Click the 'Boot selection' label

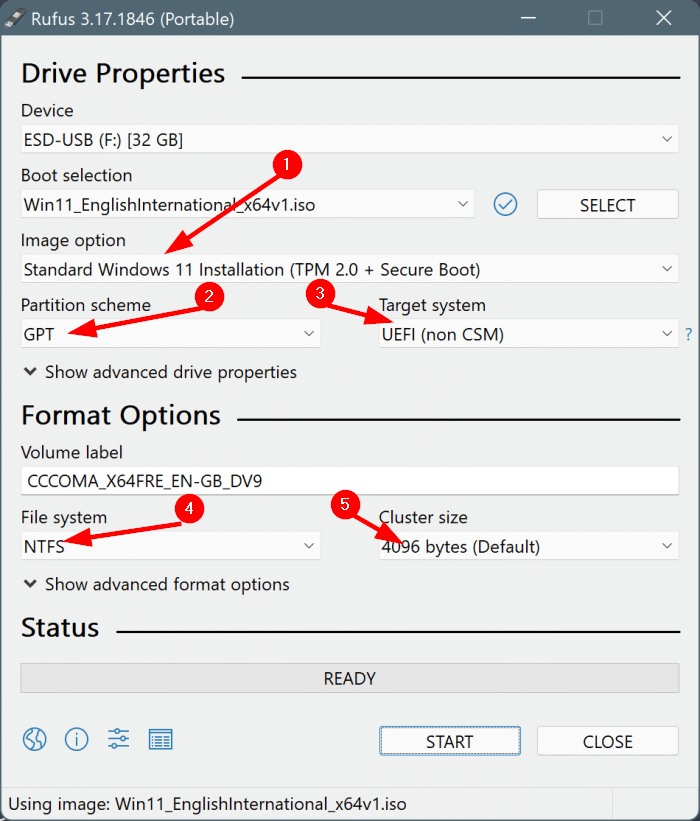coord(76,175)
